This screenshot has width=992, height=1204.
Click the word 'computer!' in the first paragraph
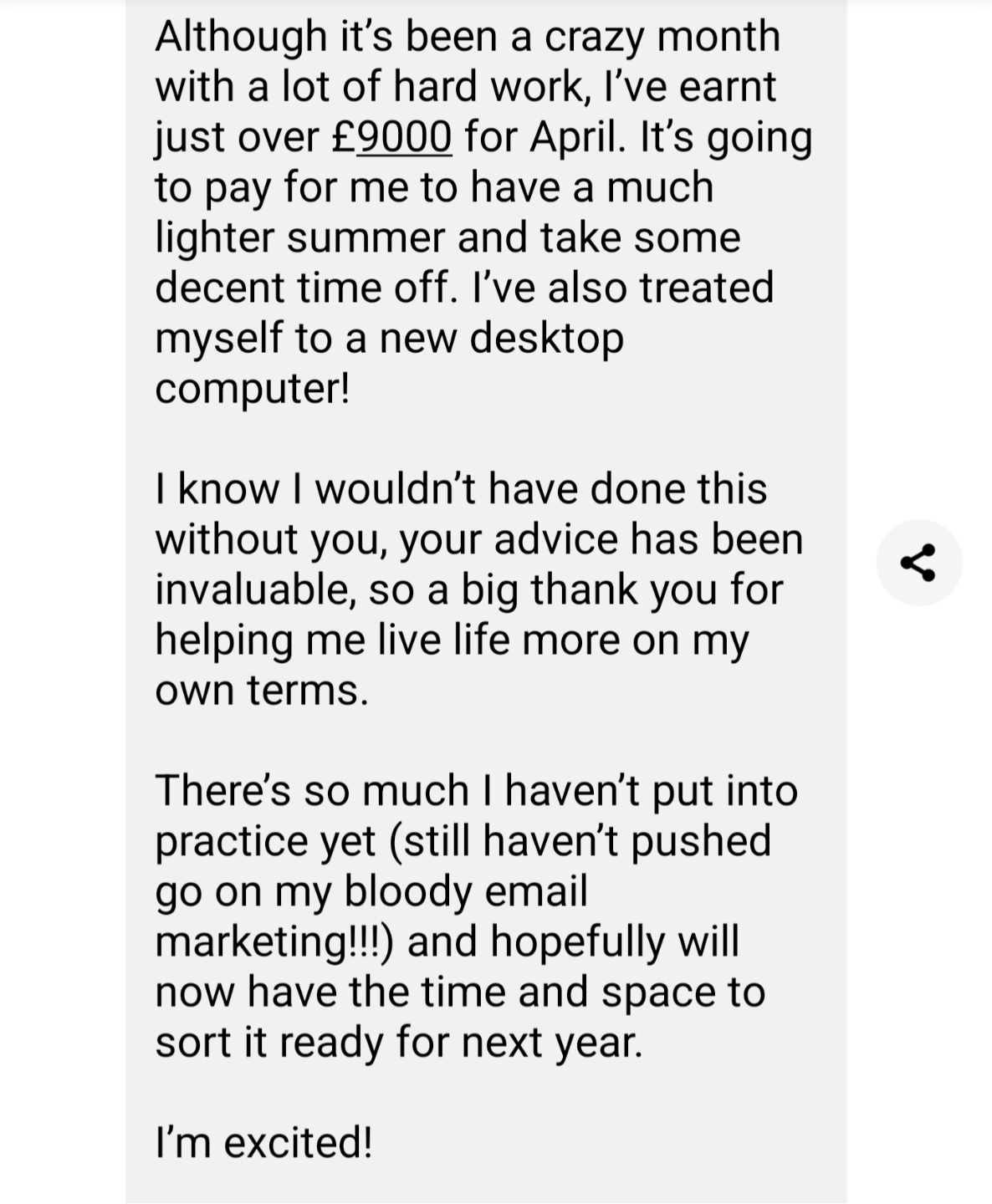tap(253, 390)
